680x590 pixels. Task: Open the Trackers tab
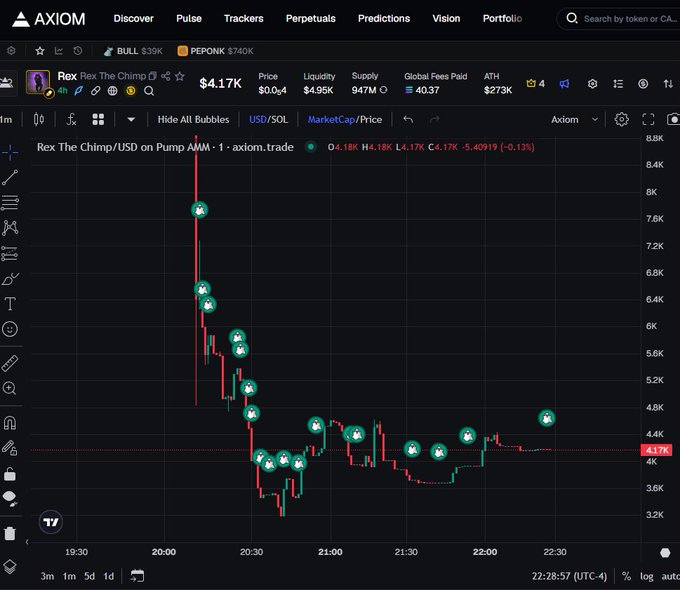[x=244, y=19]
